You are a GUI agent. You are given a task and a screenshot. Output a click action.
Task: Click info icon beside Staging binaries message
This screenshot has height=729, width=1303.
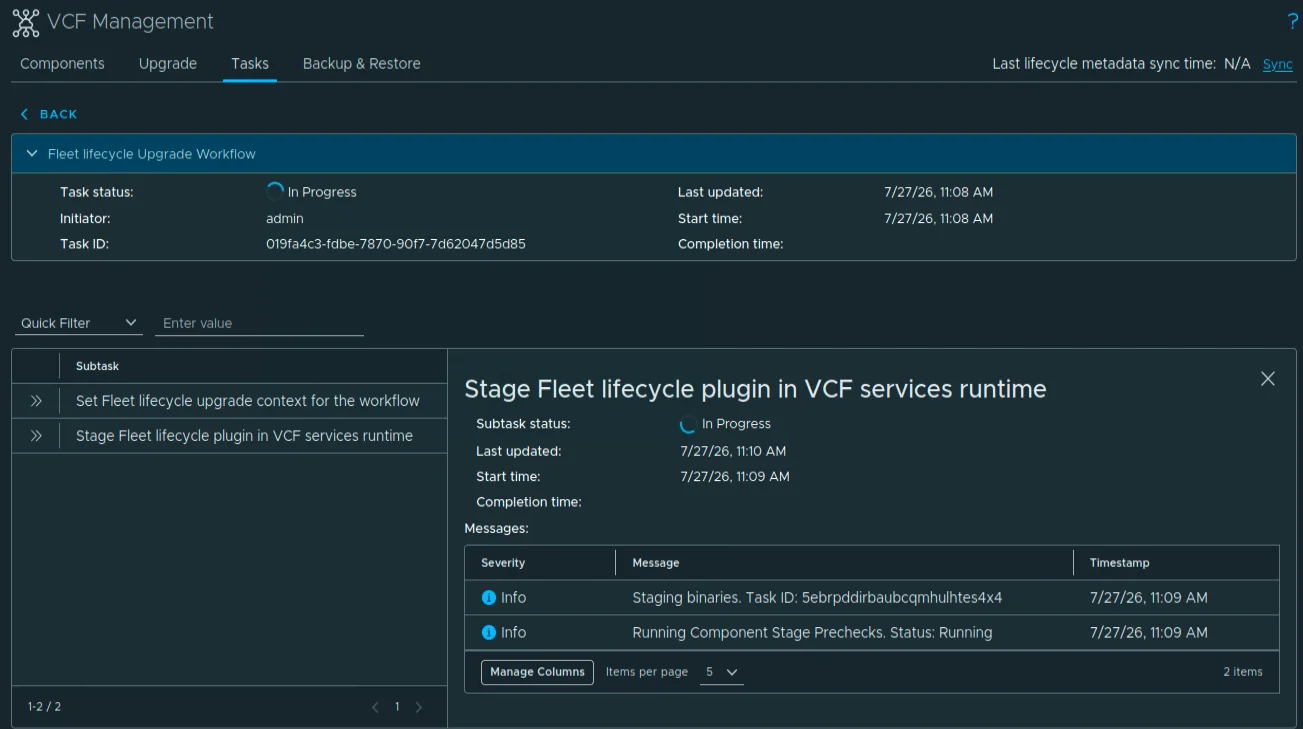point(489,597)
